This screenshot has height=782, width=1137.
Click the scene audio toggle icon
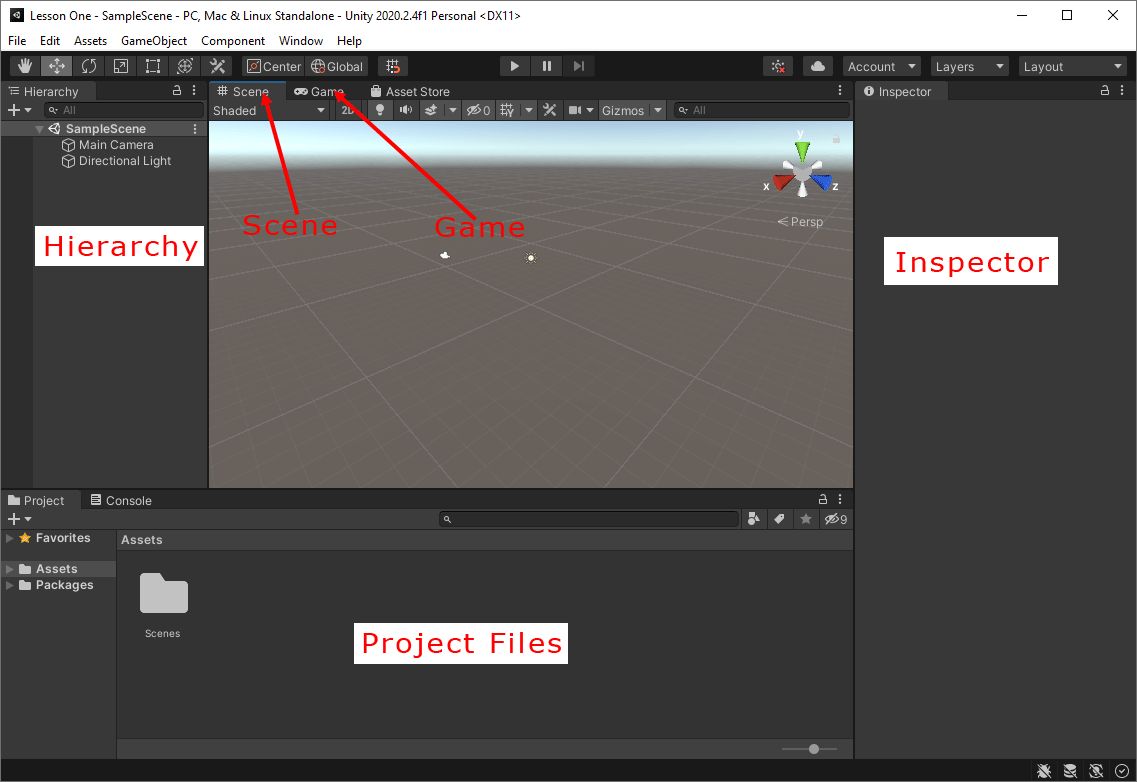click(406, 110)
